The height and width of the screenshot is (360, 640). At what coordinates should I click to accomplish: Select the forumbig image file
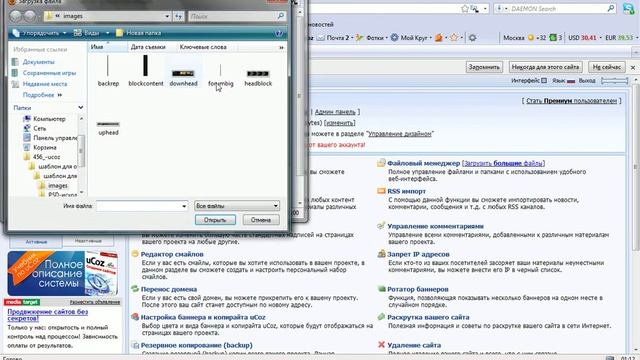tap(221, 76)
